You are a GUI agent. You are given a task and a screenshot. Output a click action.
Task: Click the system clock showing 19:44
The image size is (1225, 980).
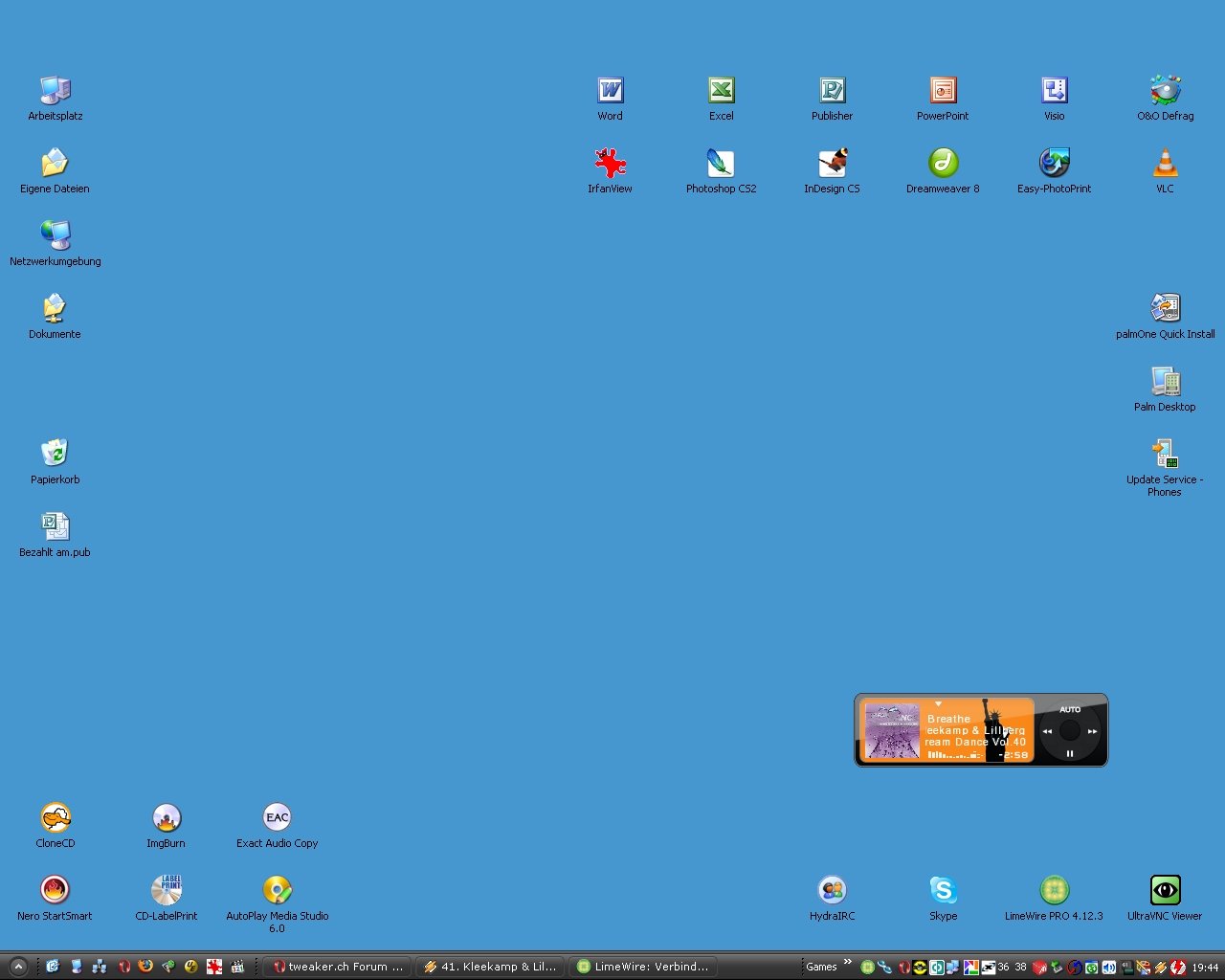coord(1205,968)
